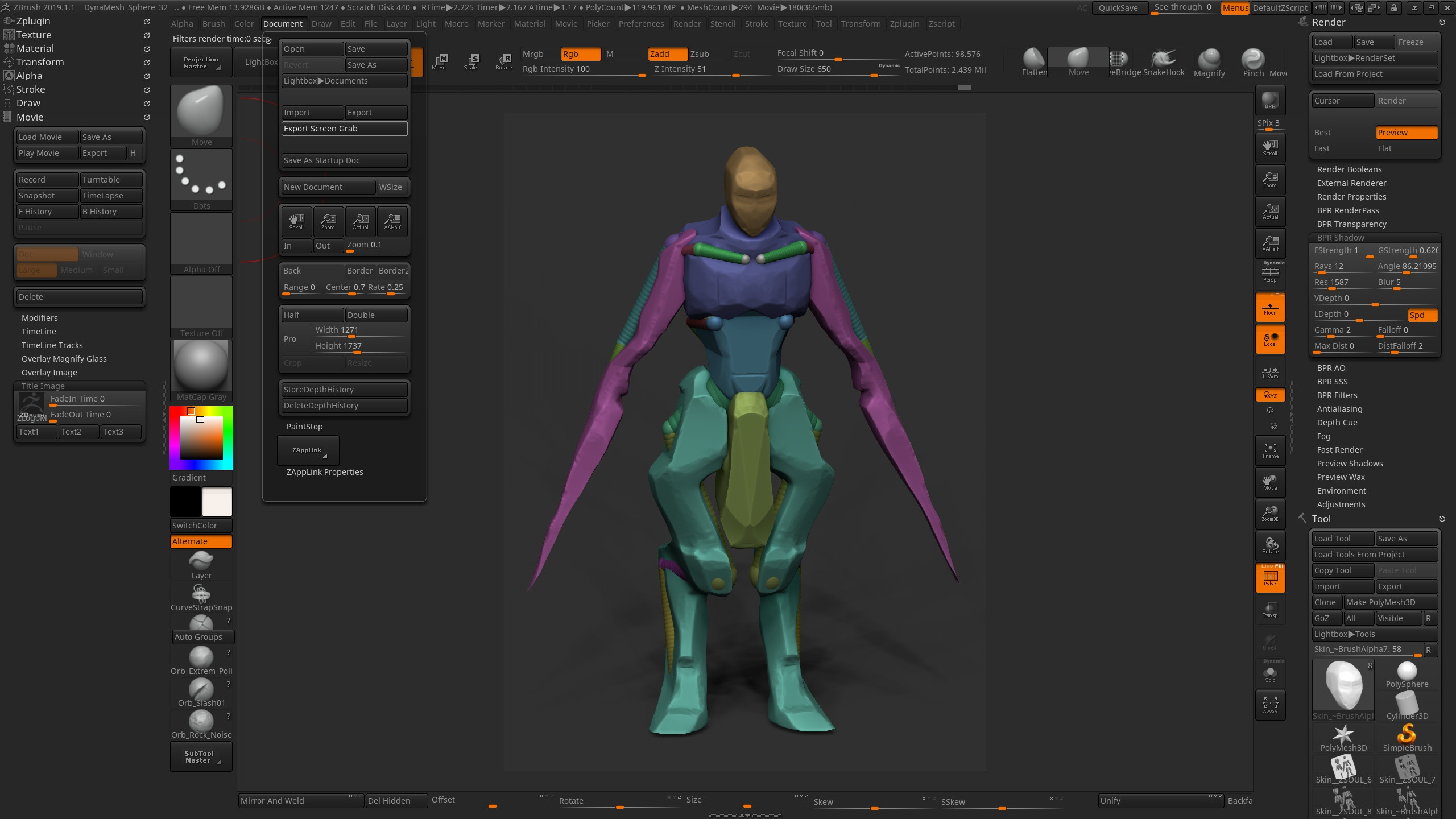The image size is (1456, 819).
Task: Click the MatCap Gray material thumbnail
Action: tap(201, 371)
